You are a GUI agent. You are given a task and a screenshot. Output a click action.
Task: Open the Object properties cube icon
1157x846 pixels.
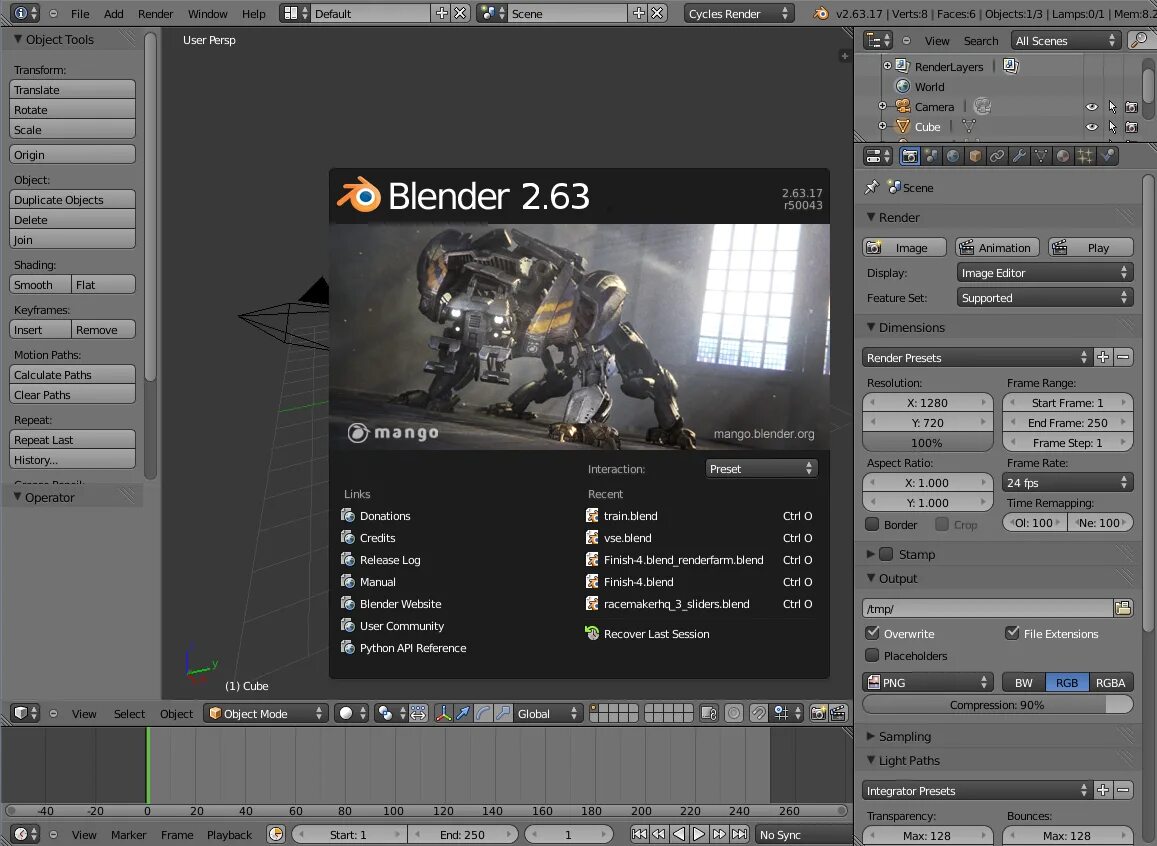tap(975, 156)
